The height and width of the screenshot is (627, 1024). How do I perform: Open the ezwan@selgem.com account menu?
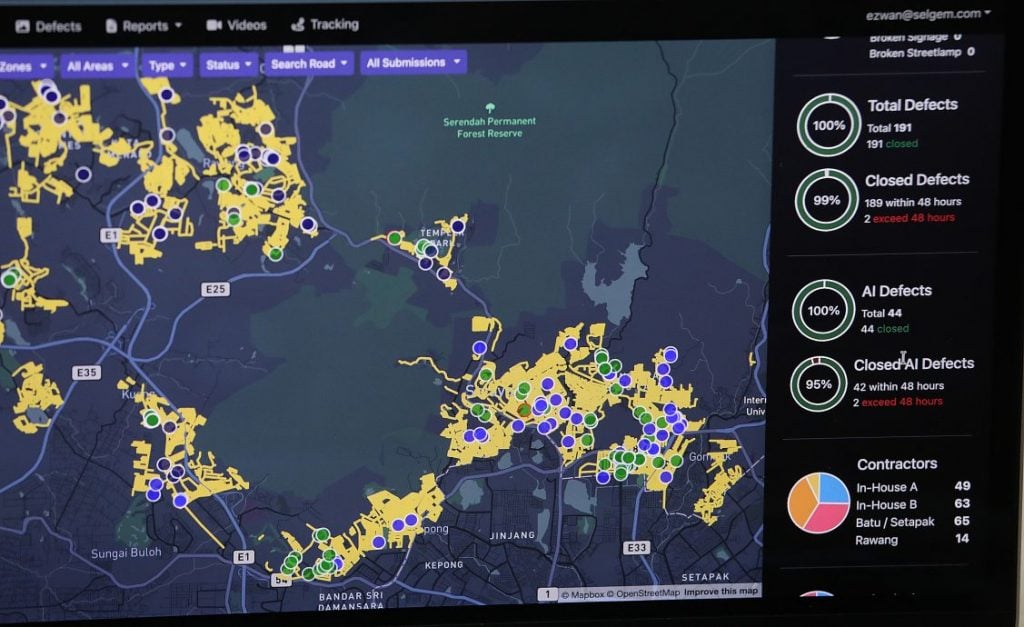(x=928, y=14)
